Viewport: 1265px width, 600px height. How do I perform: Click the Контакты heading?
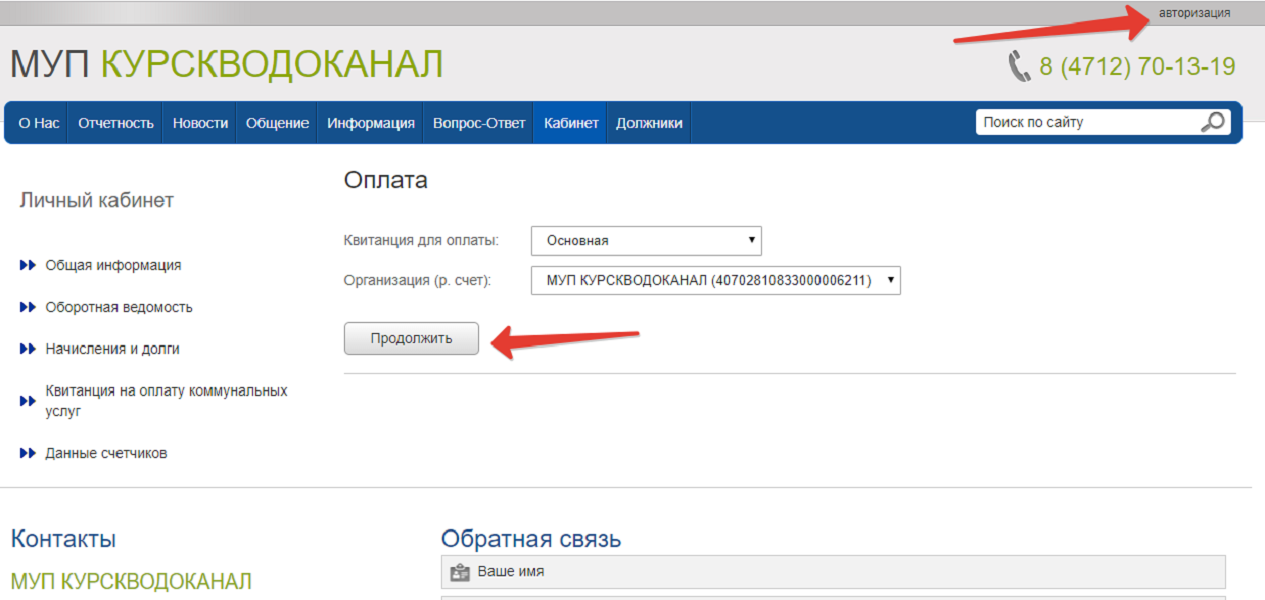(x=63, y=539)
